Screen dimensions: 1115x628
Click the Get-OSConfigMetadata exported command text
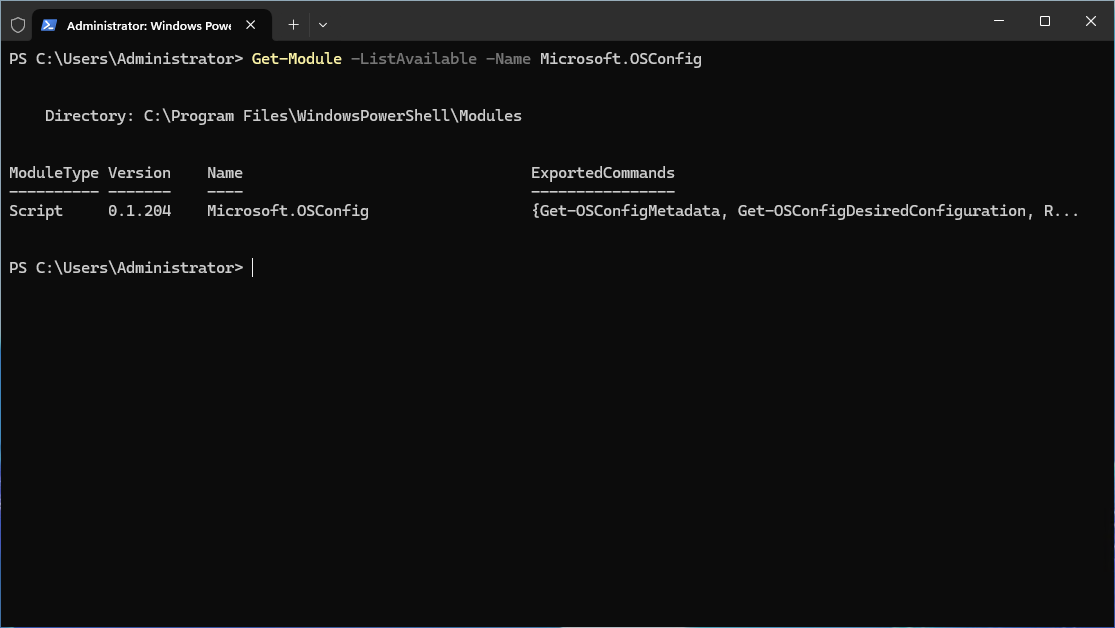pyautogui.click(x=629, y=211)
